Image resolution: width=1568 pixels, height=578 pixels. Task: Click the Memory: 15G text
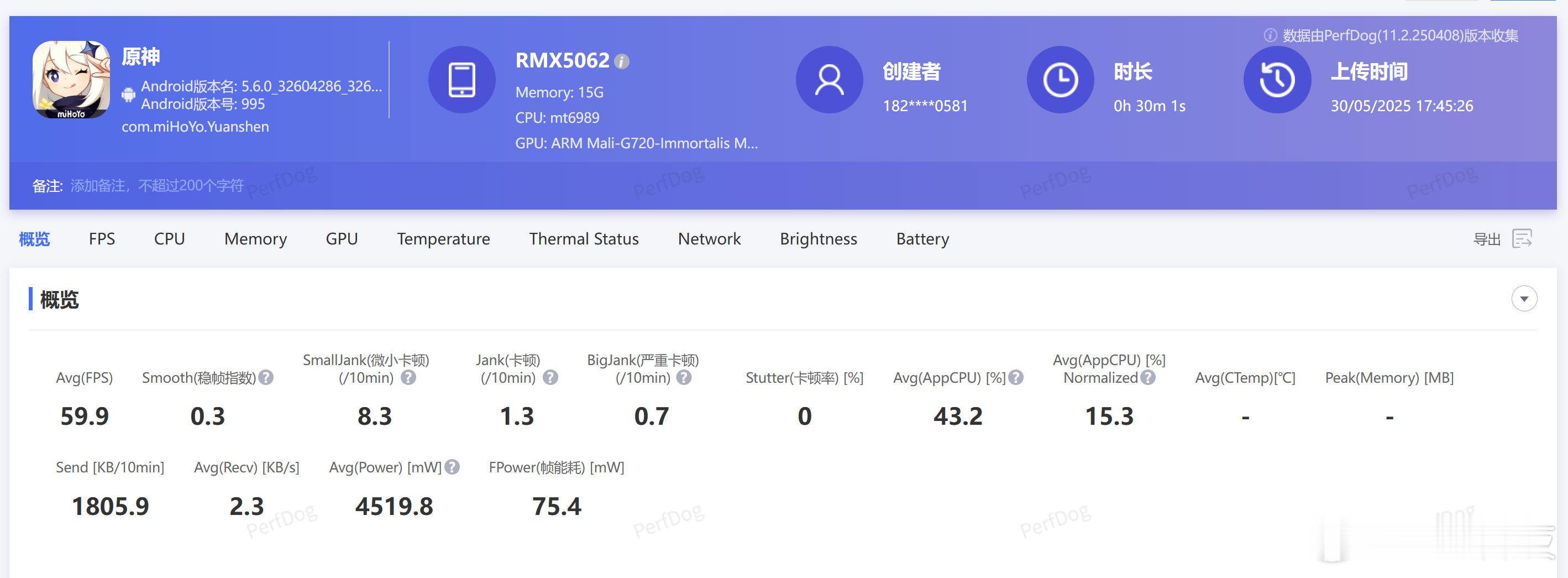pos(559,92)
